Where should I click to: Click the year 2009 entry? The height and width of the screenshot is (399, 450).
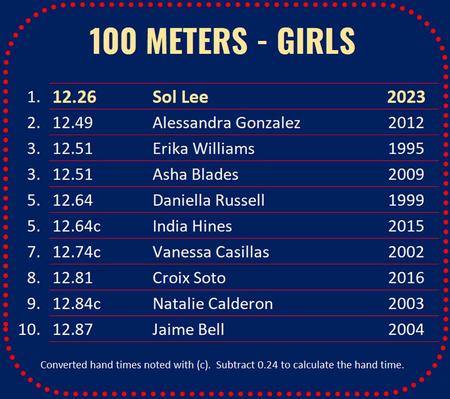pyautogui.click(x=406, y=174)
